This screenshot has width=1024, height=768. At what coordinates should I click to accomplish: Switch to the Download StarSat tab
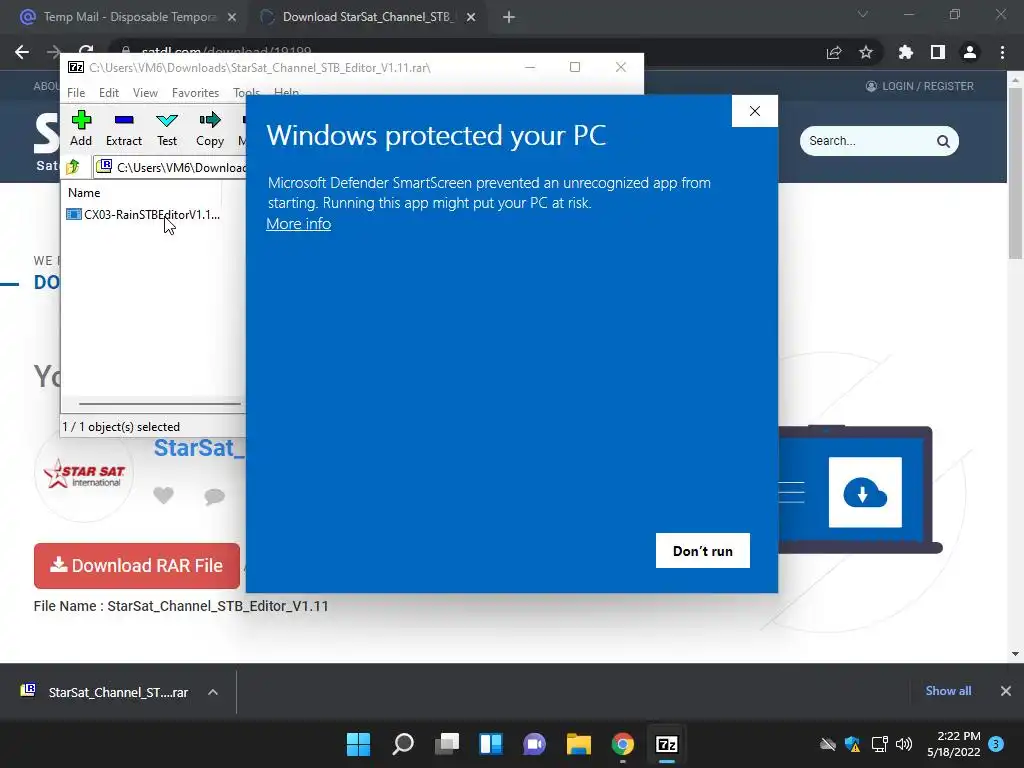(367, 17)
